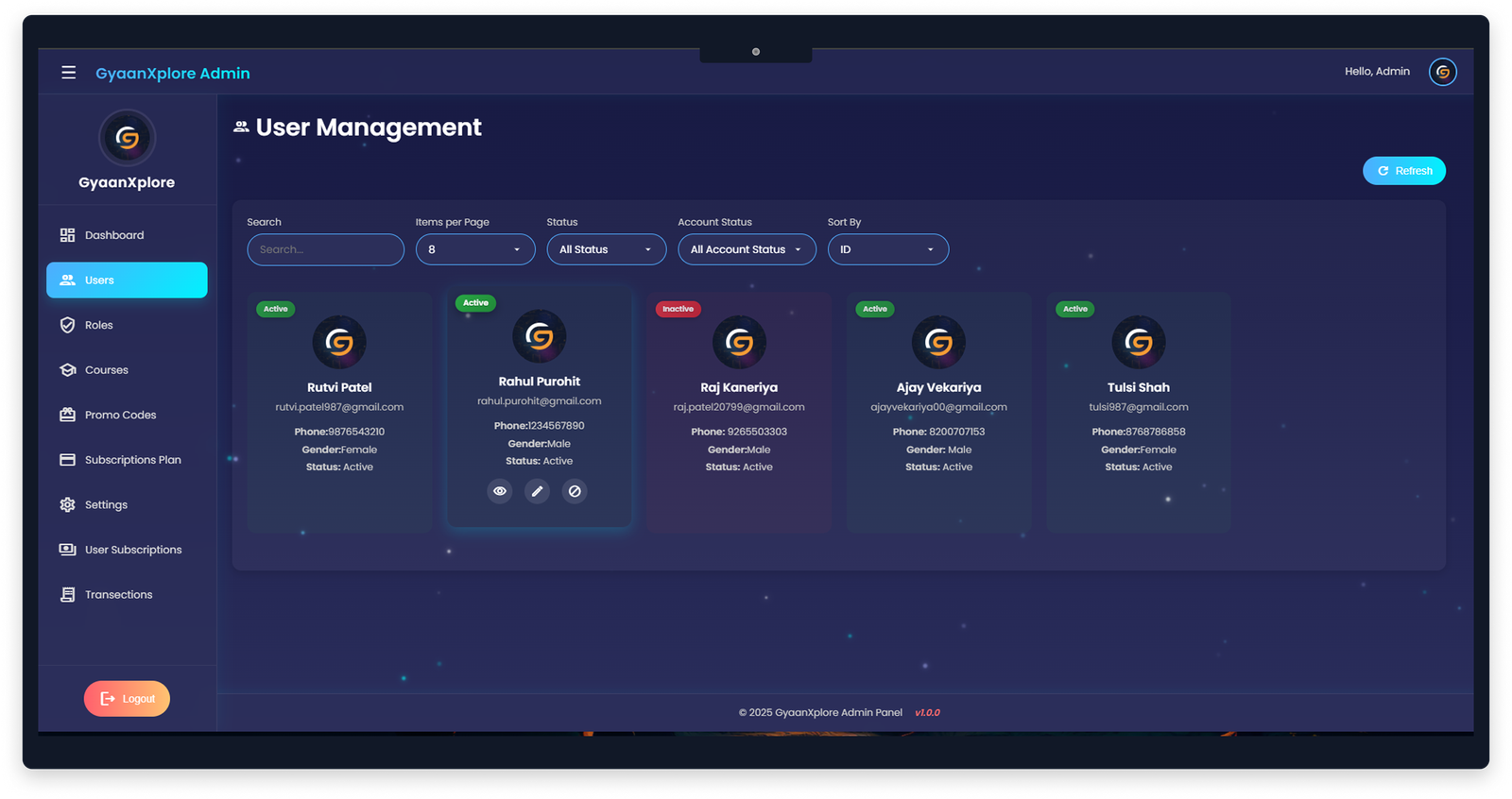
Task: Open Promo Codes page
Action: [120, 415]
